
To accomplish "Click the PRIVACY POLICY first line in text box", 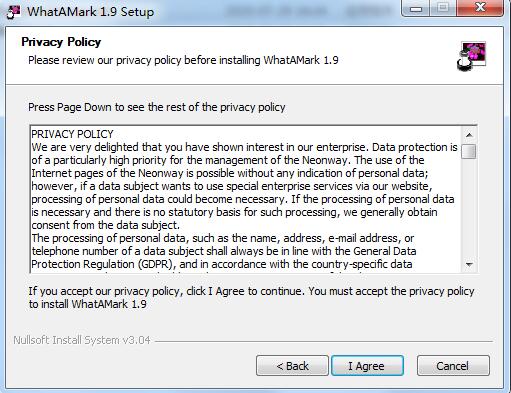I will 72,134.
